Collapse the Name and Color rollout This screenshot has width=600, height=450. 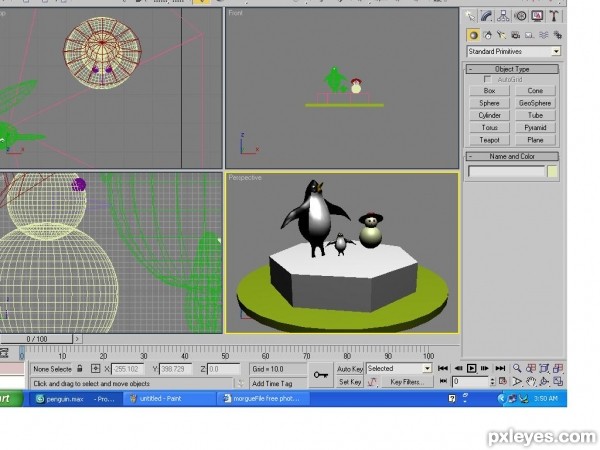(512, 157)
